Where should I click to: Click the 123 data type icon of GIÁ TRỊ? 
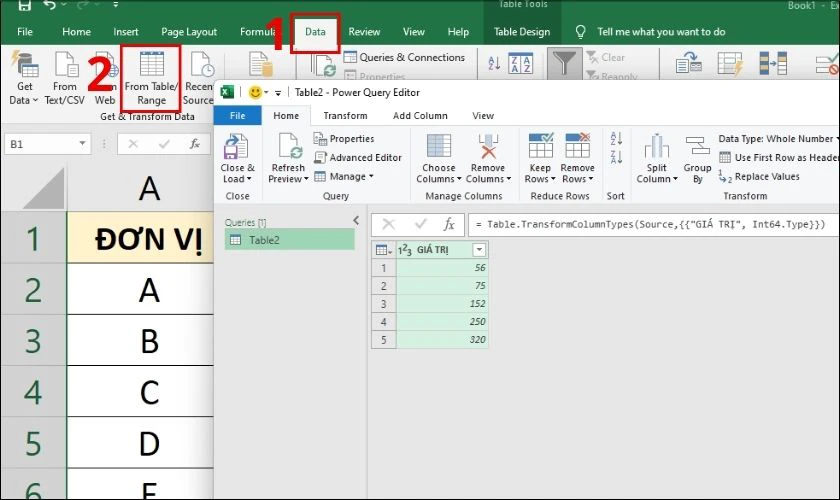tap(404, 250)
